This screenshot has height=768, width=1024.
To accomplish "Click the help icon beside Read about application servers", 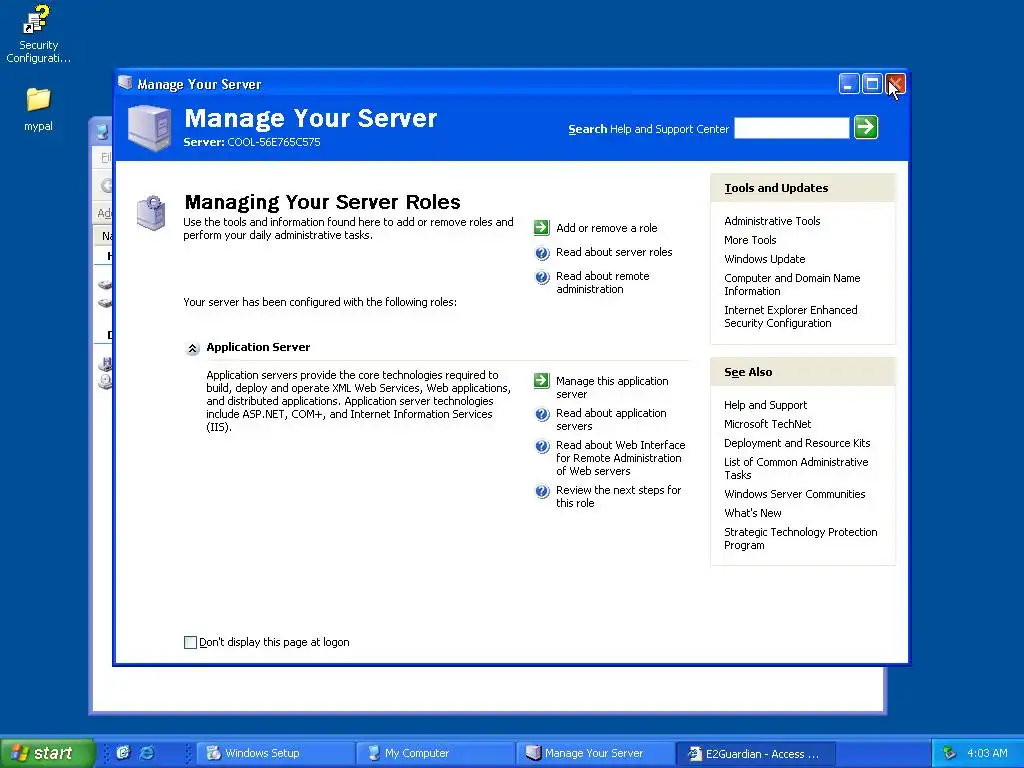I will click(542, 414).
